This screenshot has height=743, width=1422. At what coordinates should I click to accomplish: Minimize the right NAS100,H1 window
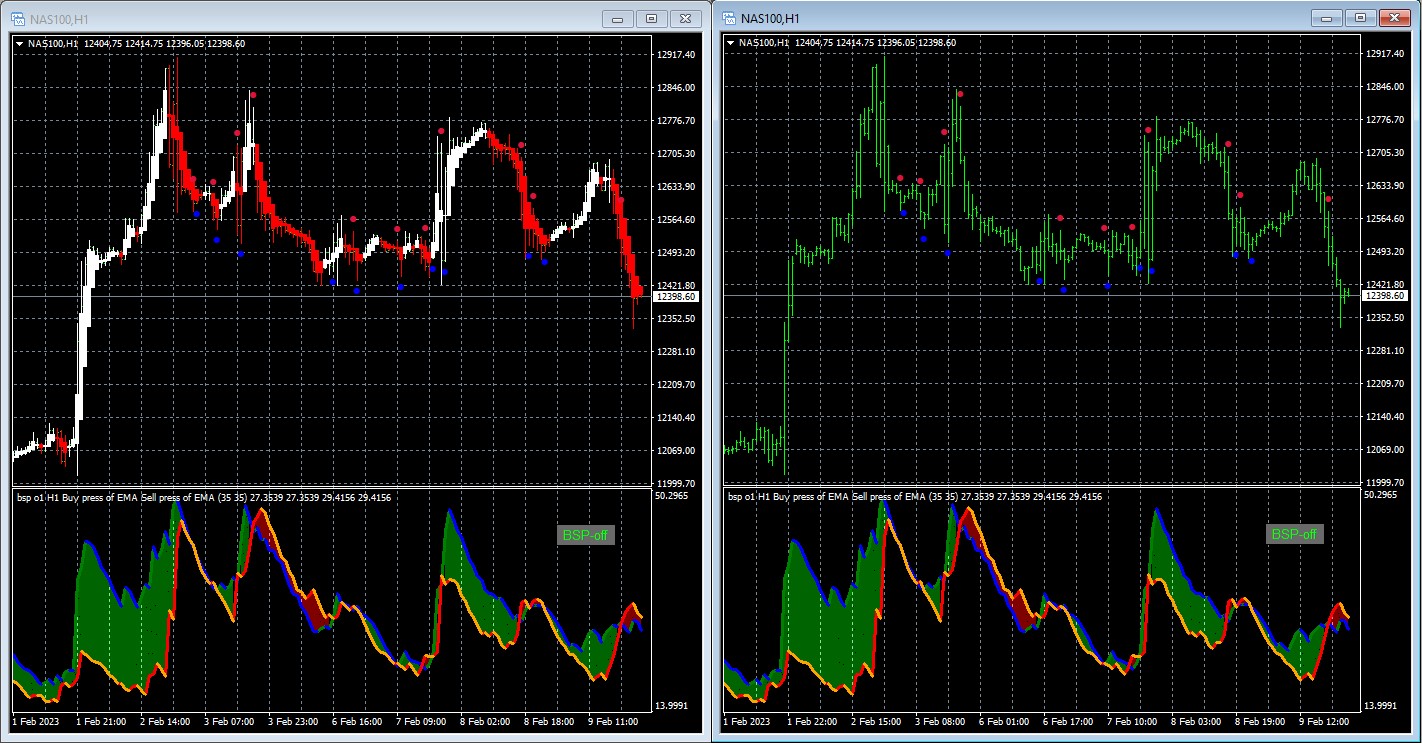coord(1327,18)
